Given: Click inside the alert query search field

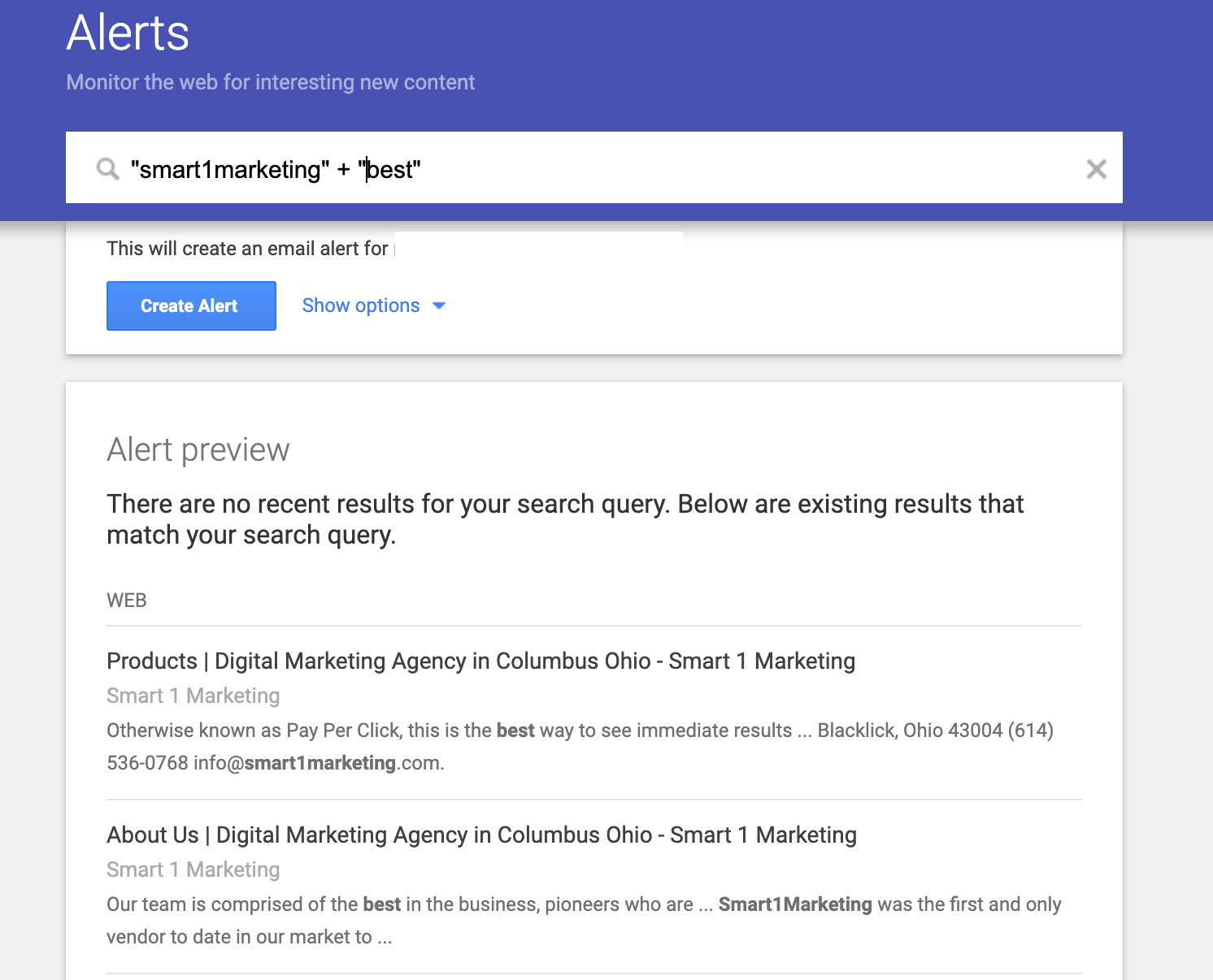Looking at the screenshot, I should click(x=650, y=169).
